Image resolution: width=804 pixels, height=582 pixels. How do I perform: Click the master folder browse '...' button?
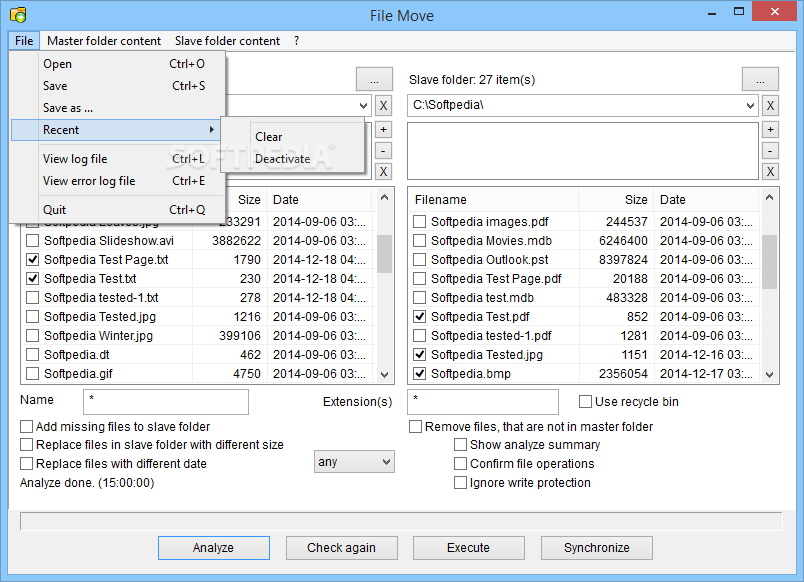coord(374,79)
